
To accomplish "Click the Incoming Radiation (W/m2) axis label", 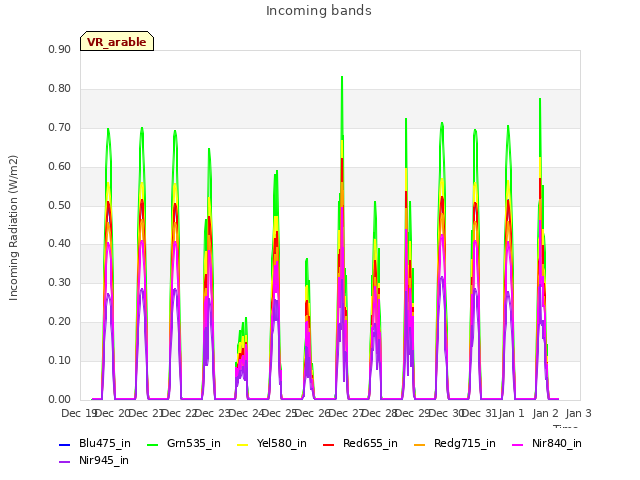I will click(x=13, y=228).
